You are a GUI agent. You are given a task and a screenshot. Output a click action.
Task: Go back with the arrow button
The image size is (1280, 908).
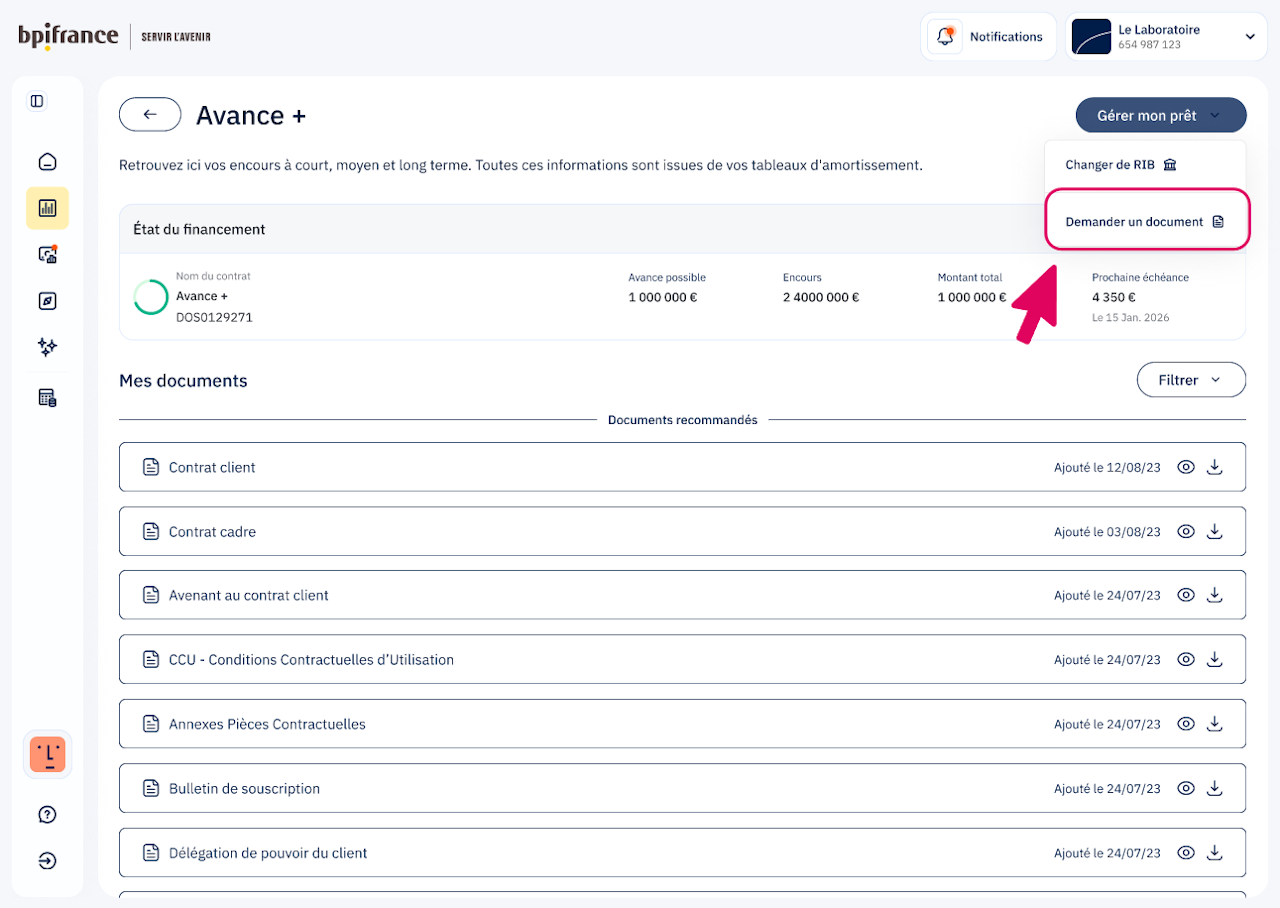[x=150, y=115]
